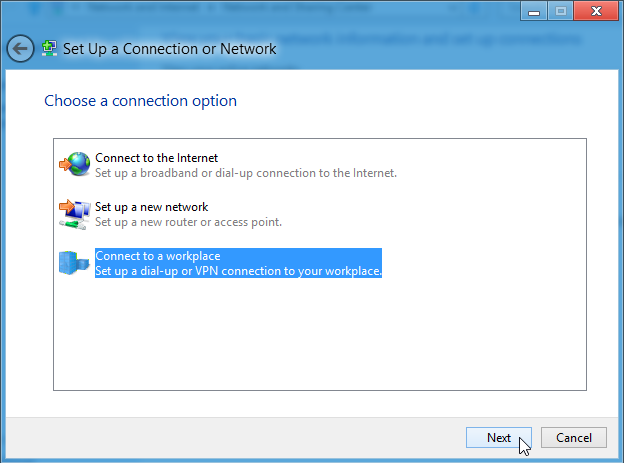Viewport: 624px width, 463px height.
Task: Click the blue building workplace icon
Action: click(74, 263)
